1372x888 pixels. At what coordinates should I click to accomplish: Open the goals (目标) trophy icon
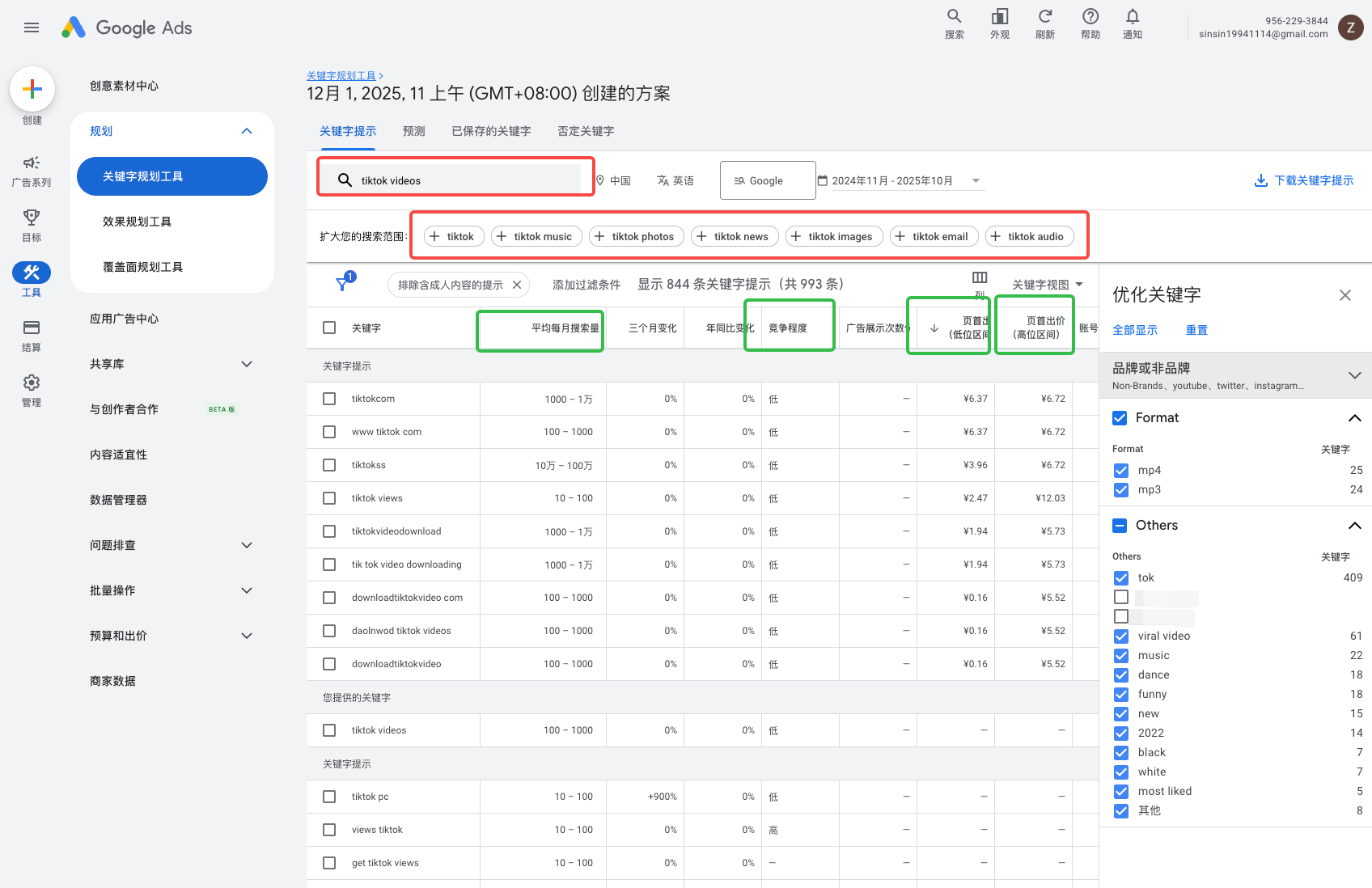(32, 218)
